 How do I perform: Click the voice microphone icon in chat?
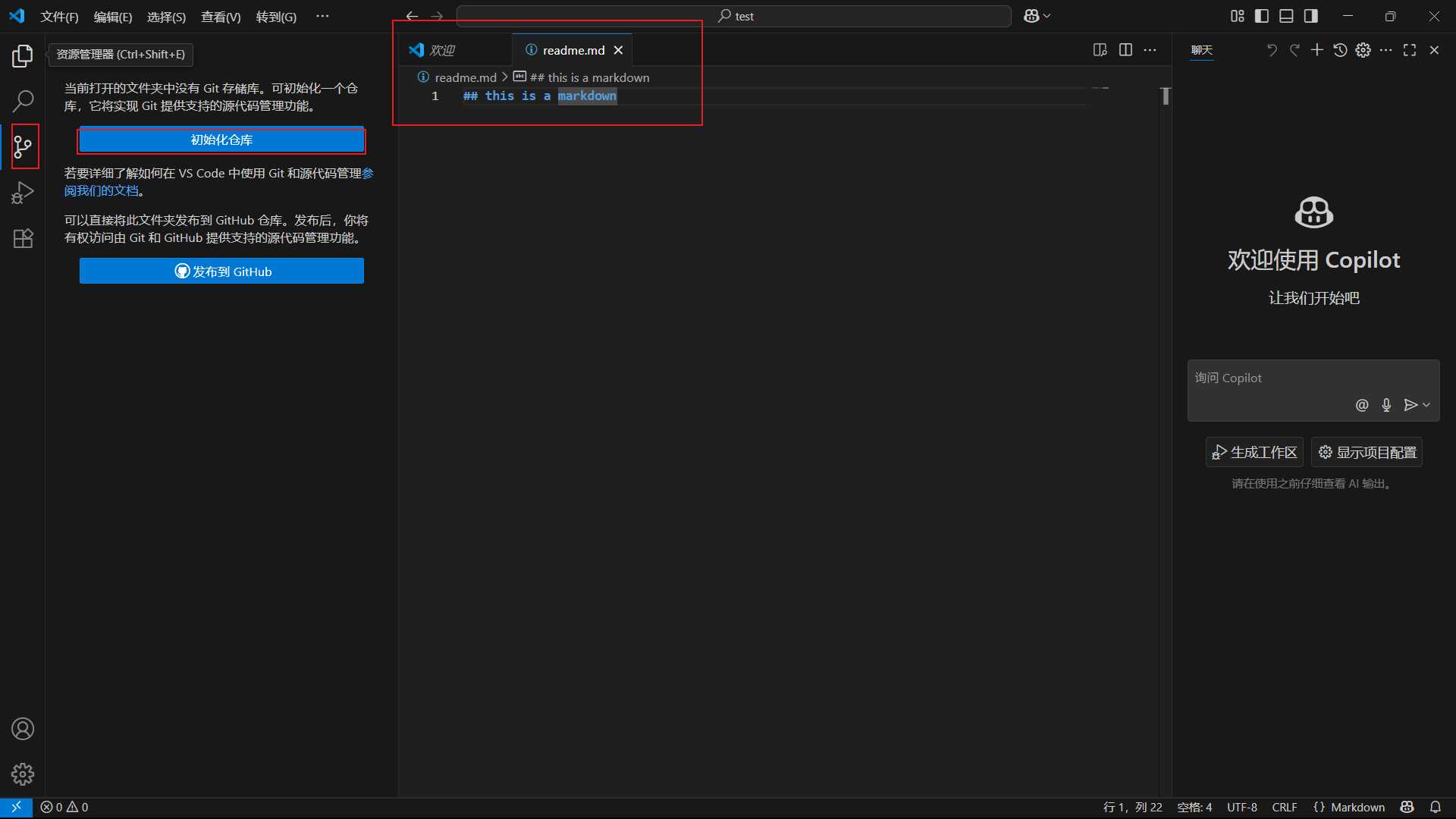coord(1386,405)
